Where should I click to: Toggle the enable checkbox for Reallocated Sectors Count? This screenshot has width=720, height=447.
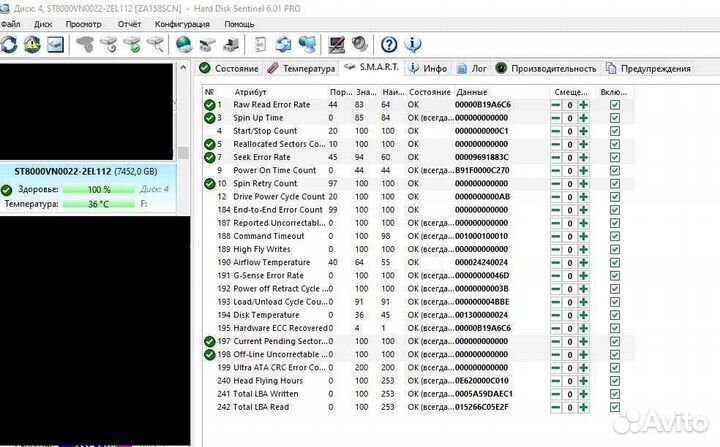click(615, 144)
